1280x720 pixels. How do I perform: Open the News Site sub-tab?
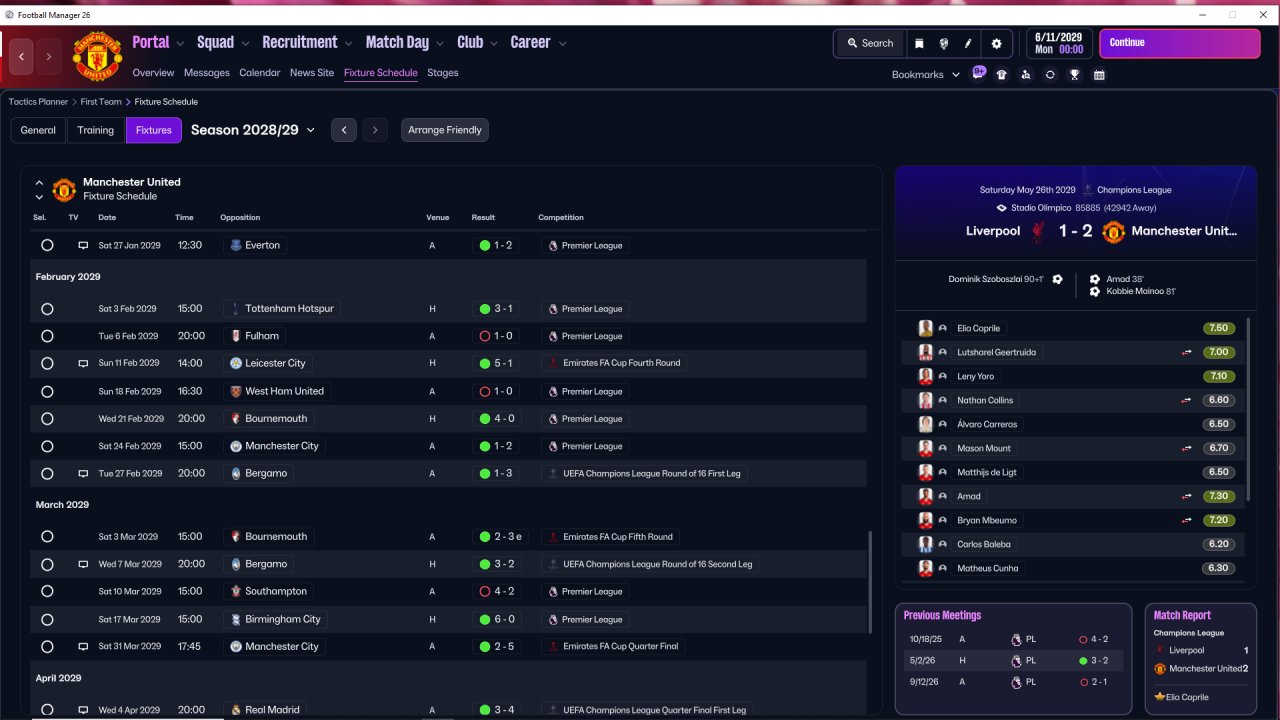pos(312,73)
